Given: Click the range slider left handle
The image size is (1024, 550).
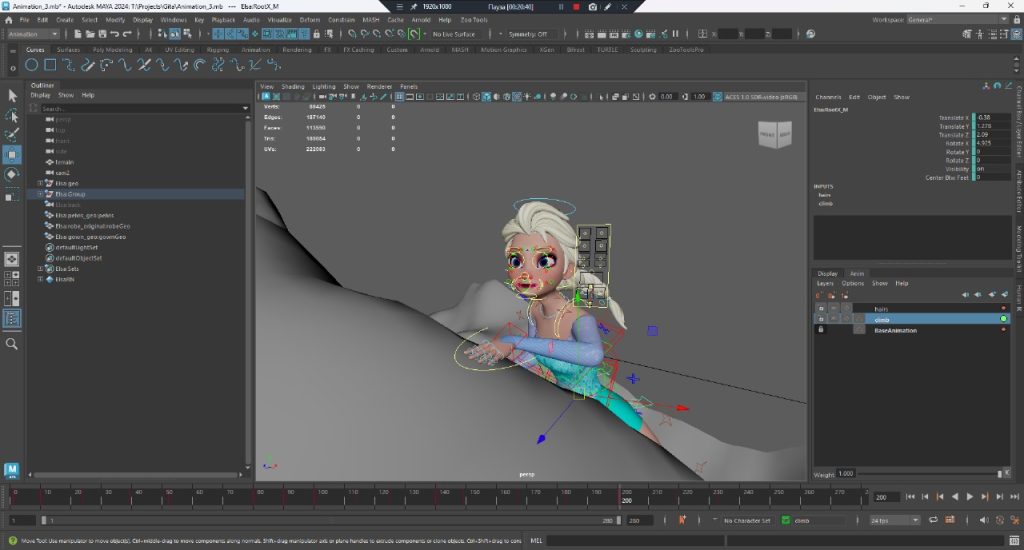Looking at the screenshot, I should click(x=44, y=521).
